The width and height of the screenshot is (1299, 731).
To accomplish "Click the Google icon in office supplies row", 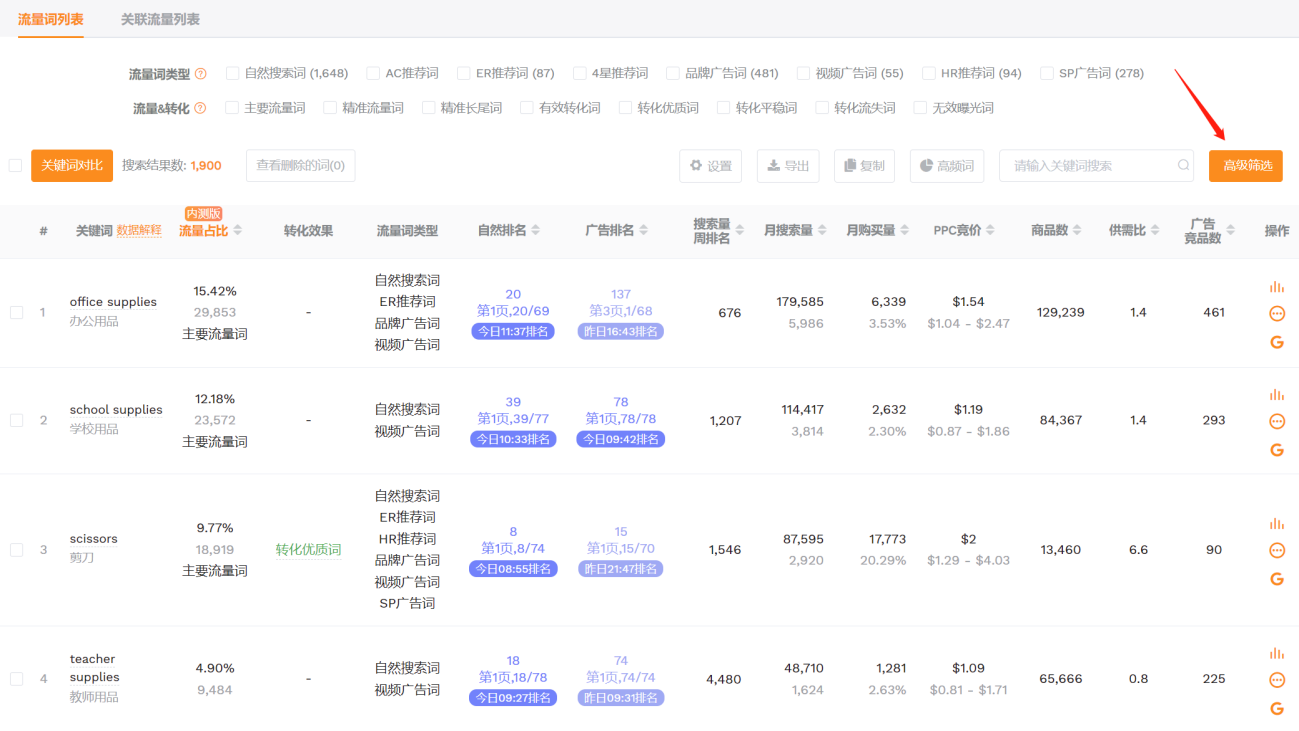I will coord(1276,342).
